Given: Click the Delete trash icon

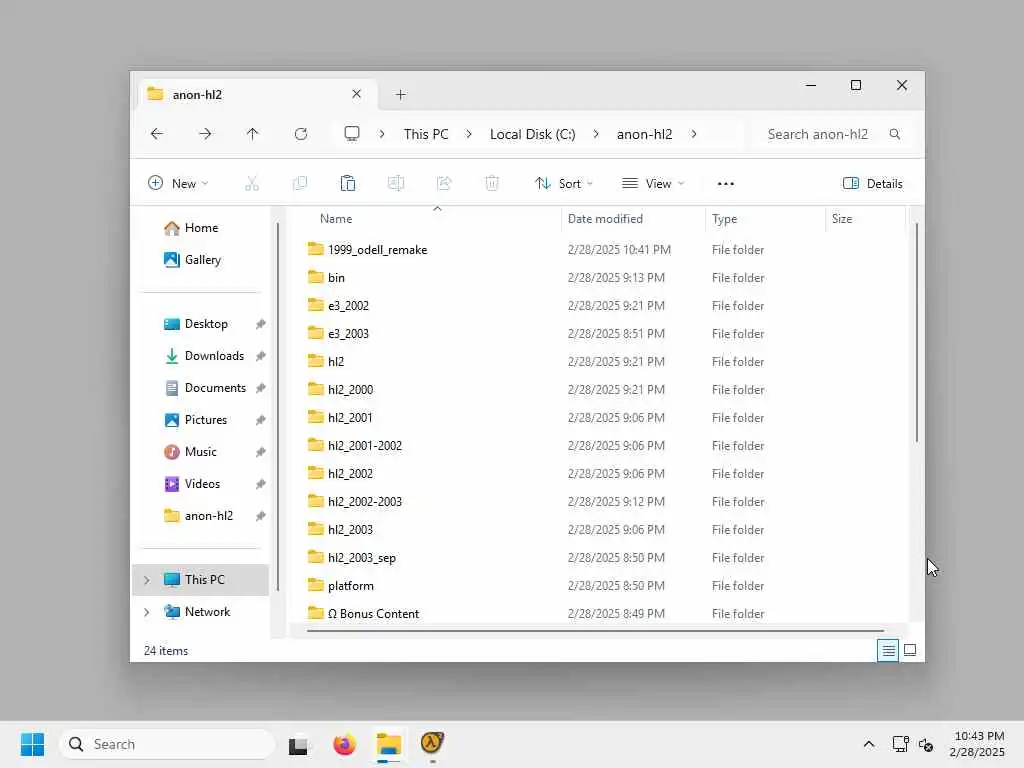Looking at the screenshot, I should coord(492,184).
